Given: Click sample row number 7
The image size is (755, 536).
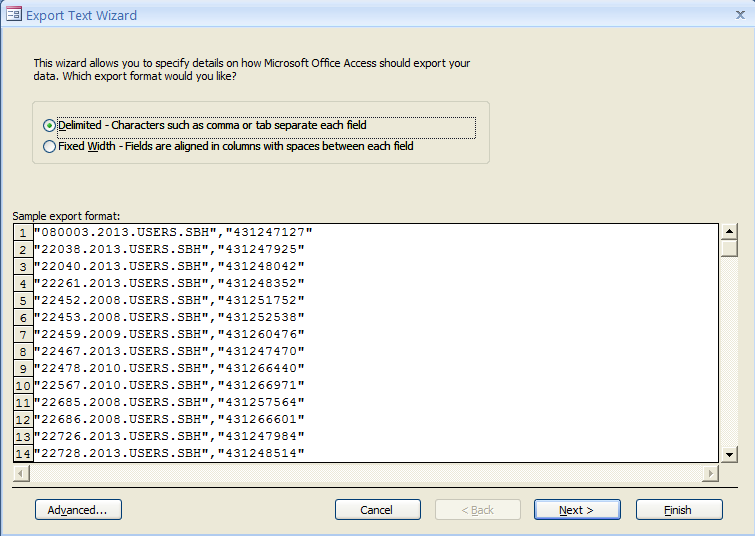Looking at the screenshot, I should coord(23,334).
